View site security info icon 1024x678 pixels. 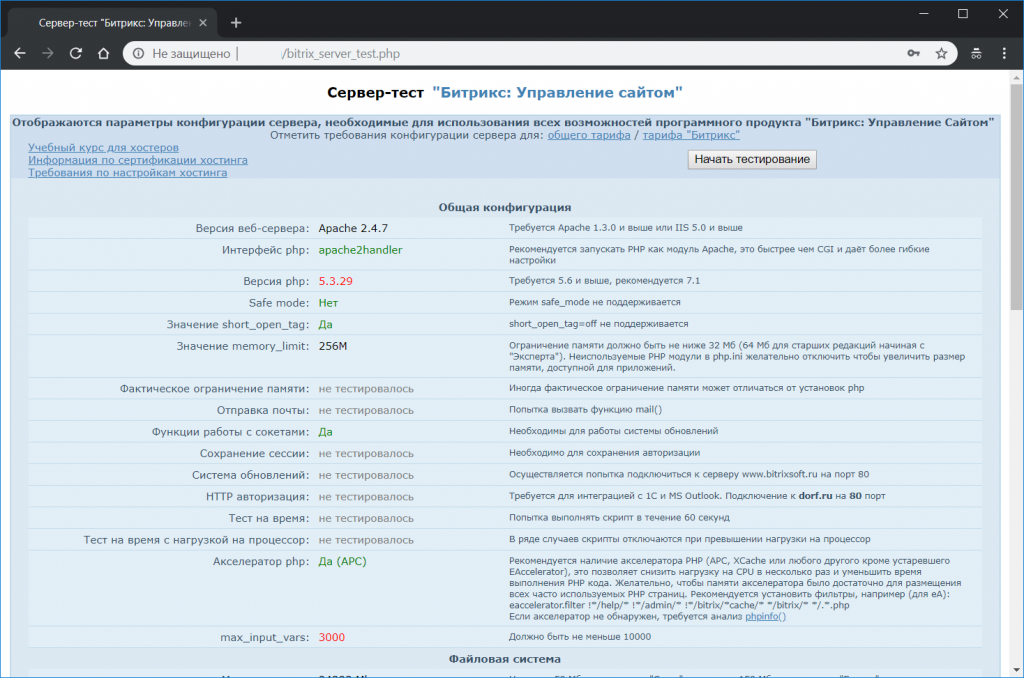138,54
